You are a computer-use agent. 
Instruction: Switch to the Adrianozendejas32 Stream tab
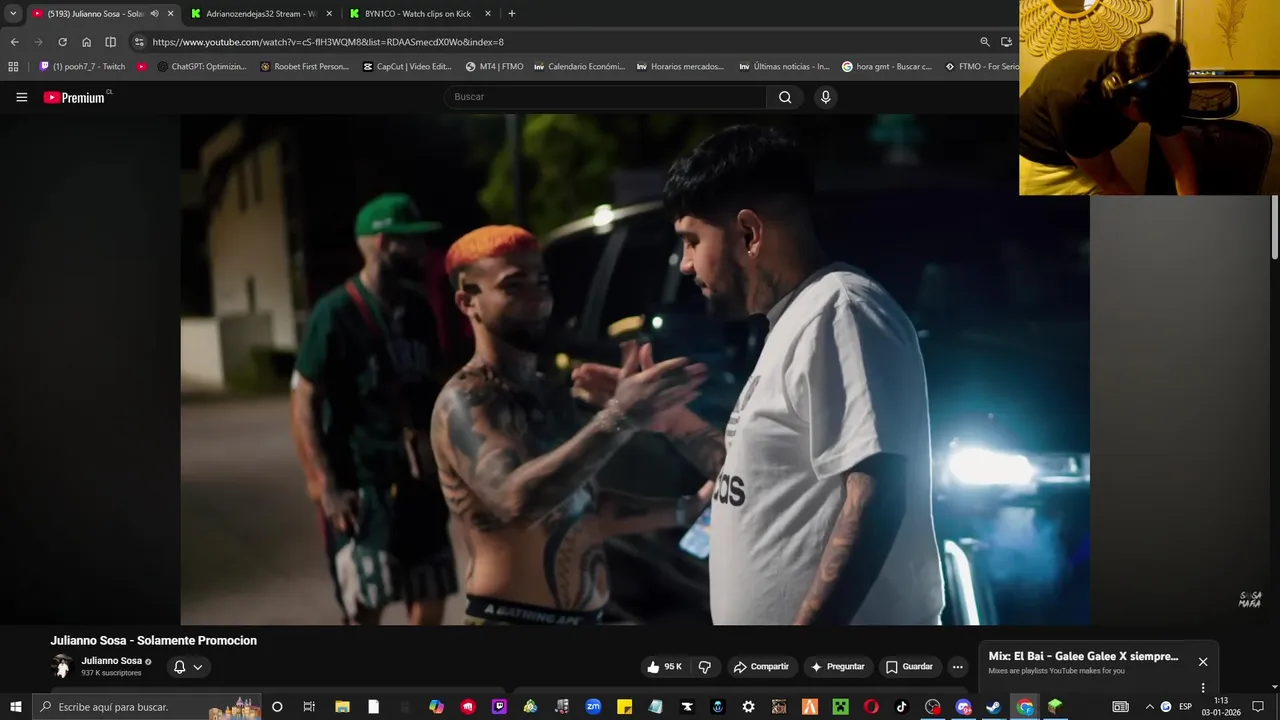(260, 14)
